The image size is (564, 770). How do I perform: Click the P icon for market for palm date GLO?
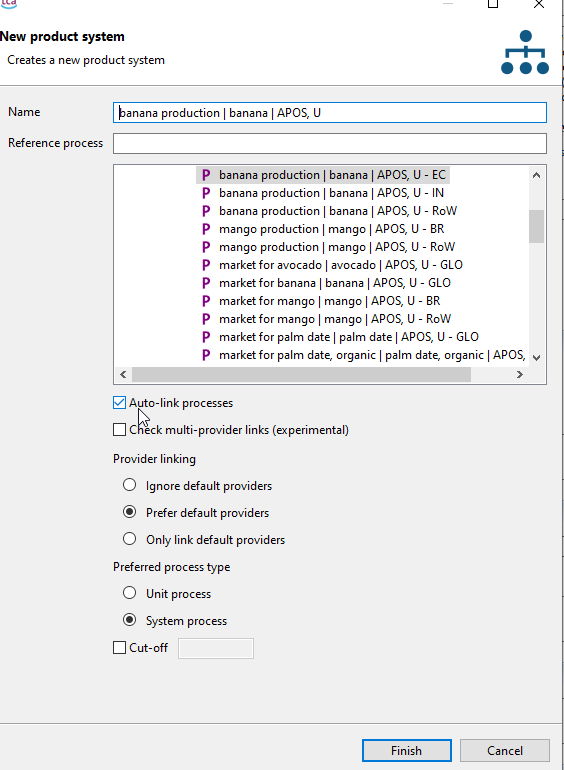(x=206, y=337)
